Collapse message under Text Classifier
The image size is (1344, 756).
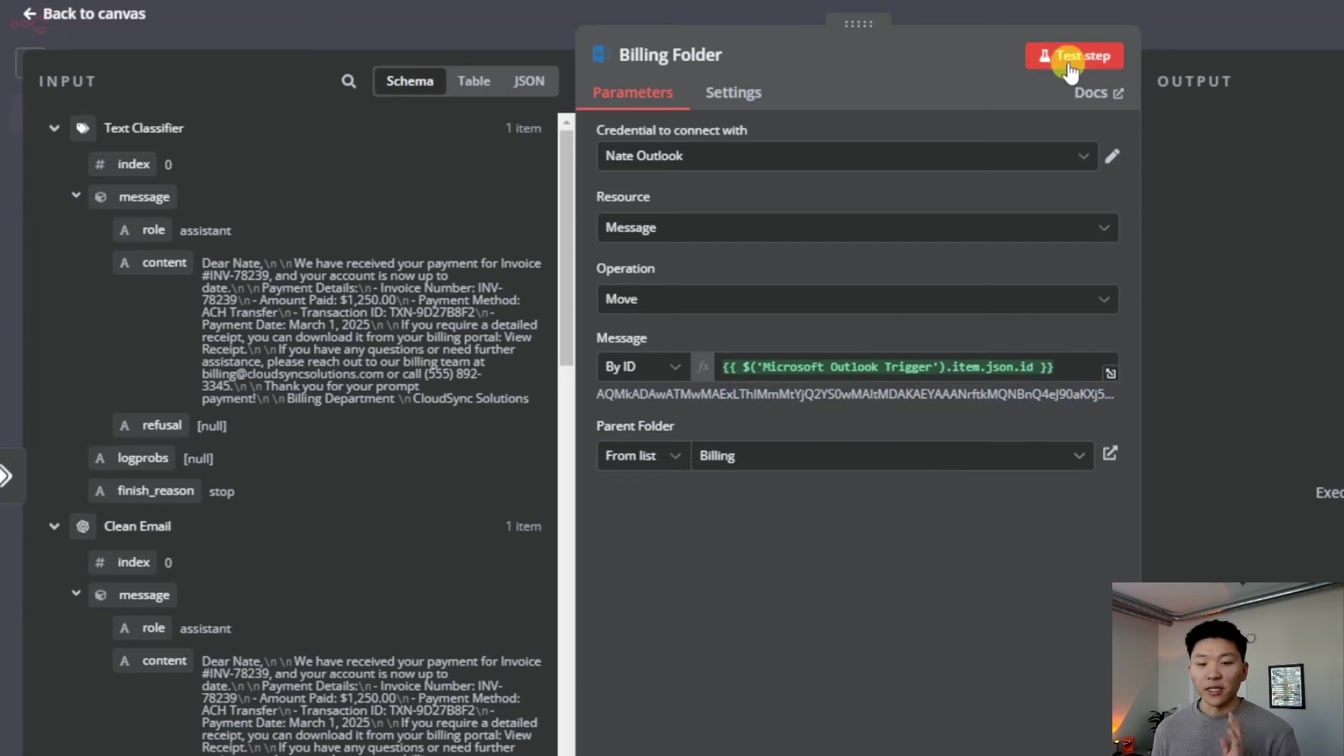pyautogui.click(x=76, y=196)
